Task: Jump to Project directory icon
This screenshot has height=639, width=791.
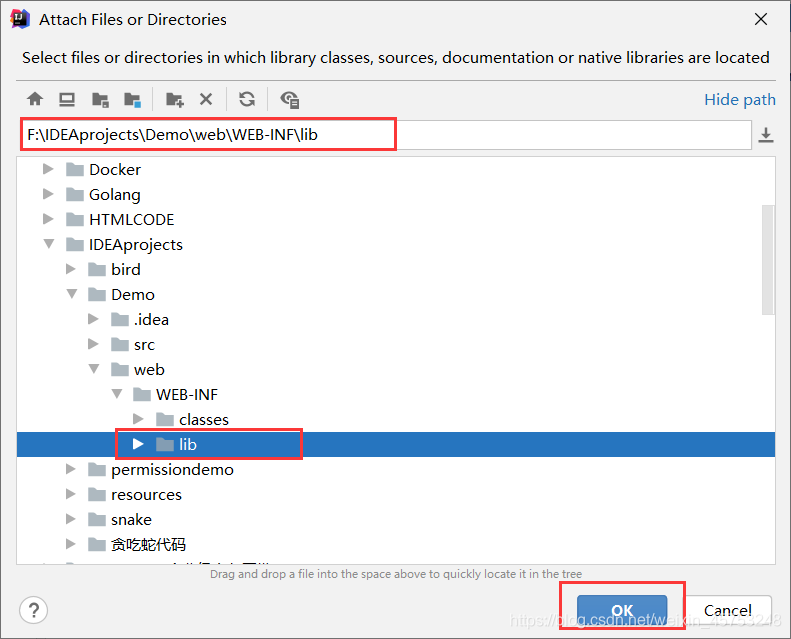Action: tap(100, 99)
